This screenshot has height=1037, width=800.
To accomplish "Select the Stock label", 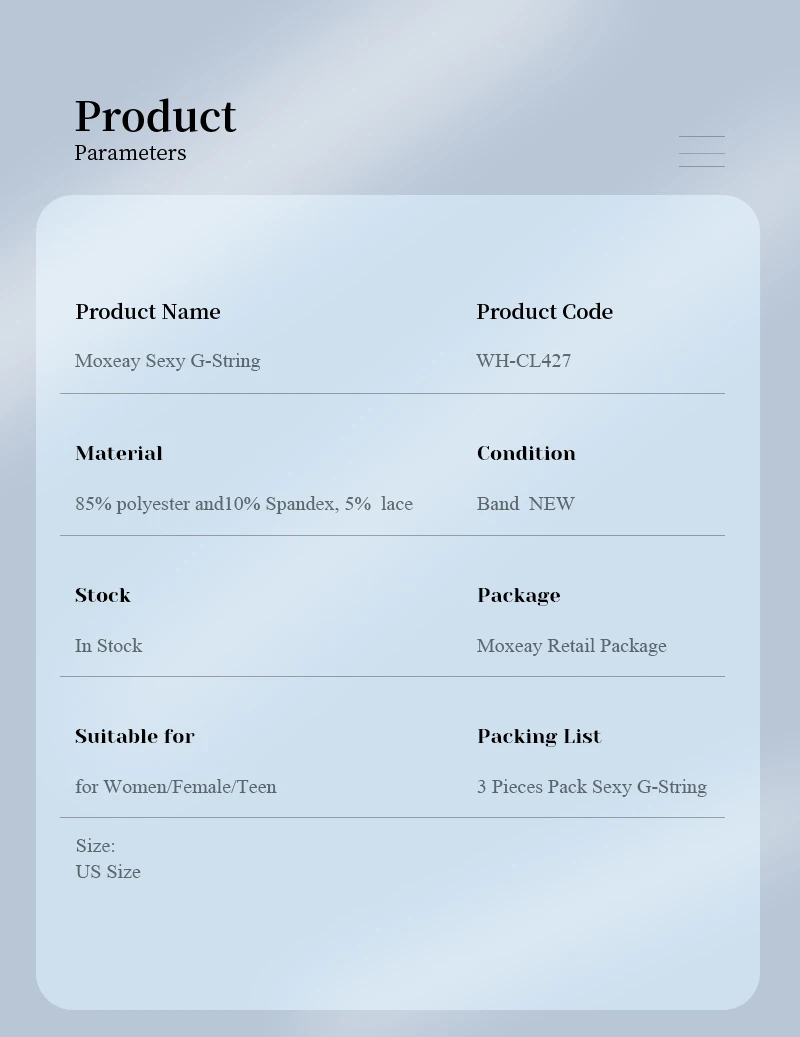I will coord(102,595).
